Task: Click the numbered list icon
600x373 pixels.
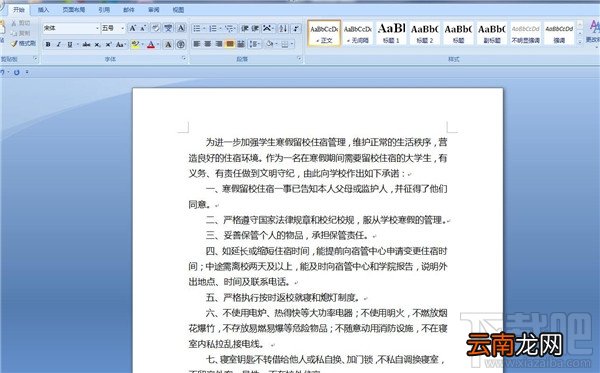Action: coord(213,28)
